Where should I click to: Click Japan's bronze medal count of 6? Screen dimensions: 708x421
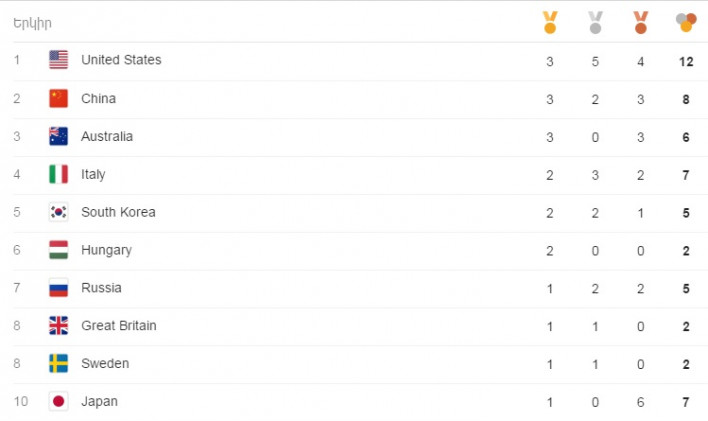pyautogui.click(x=641, y=402)
